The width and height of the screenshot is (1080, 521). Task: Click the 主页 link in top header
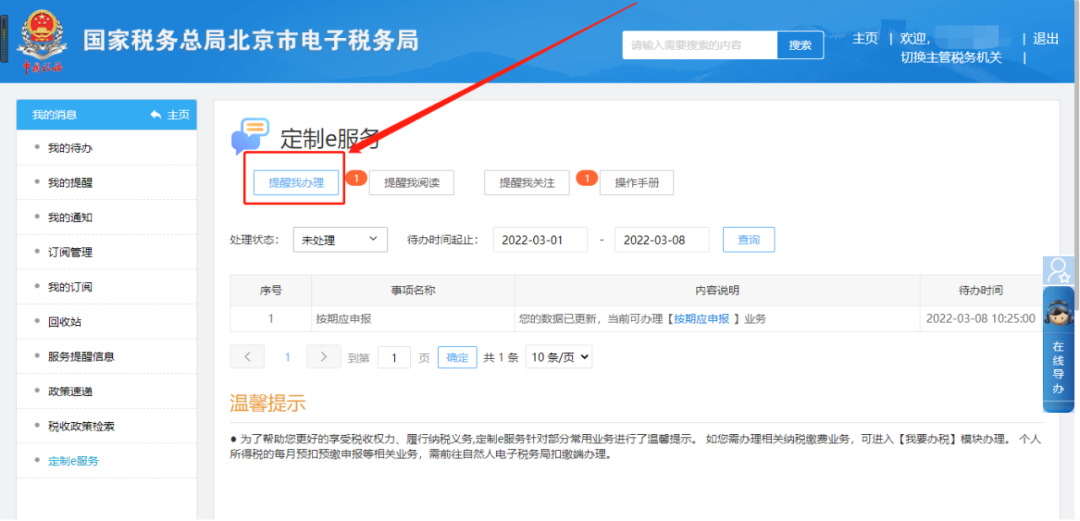tap(865, 39)
